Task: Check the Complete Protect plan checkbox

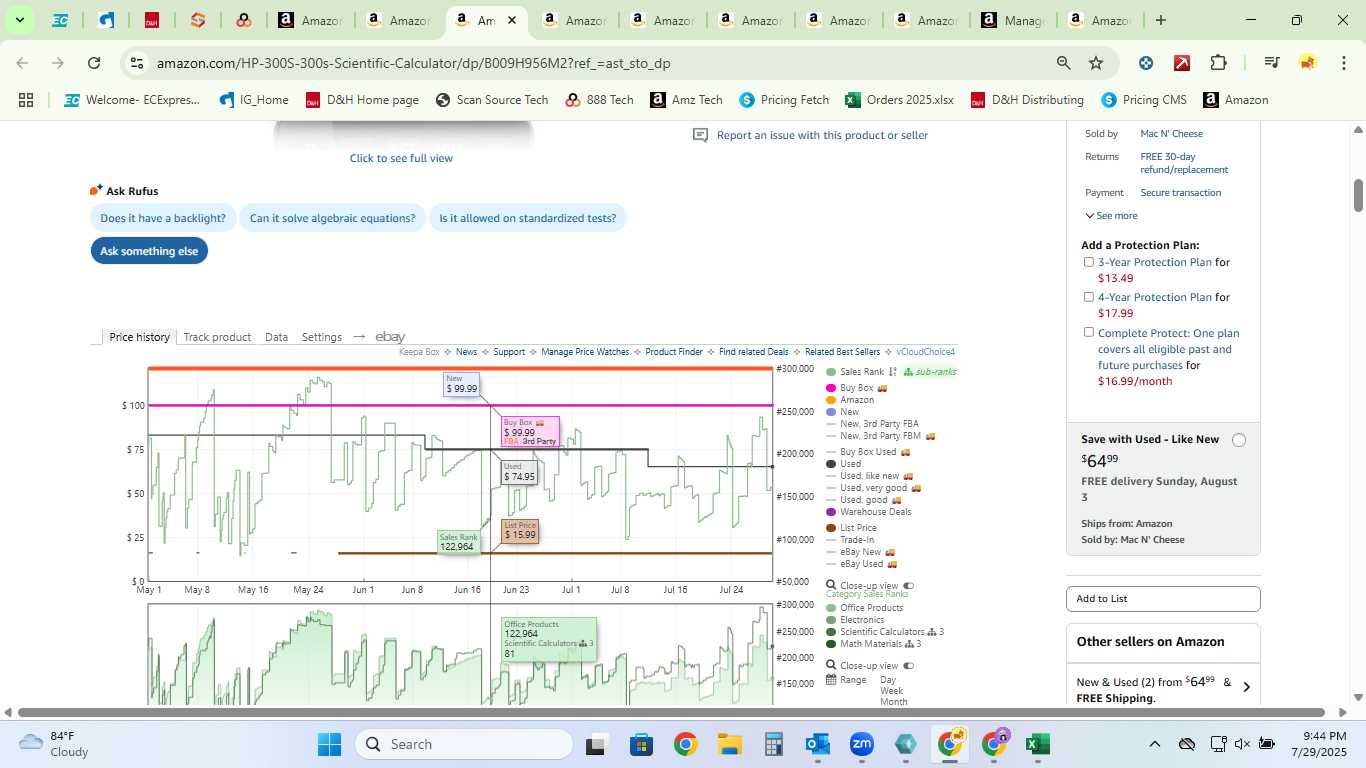Action: [x=1089, y=332]
